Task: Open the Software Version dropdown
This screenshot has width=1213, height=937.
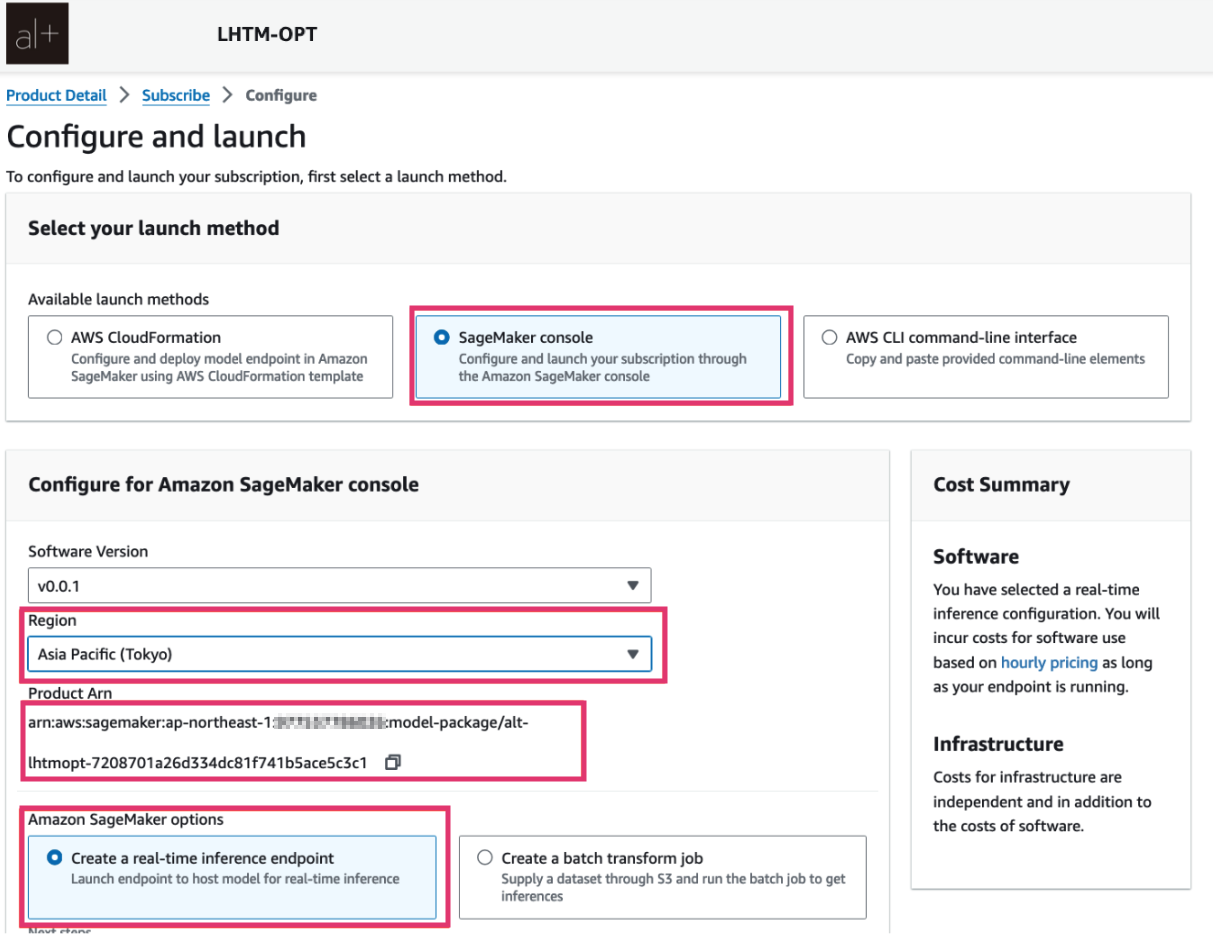Action: click(633, 585)
